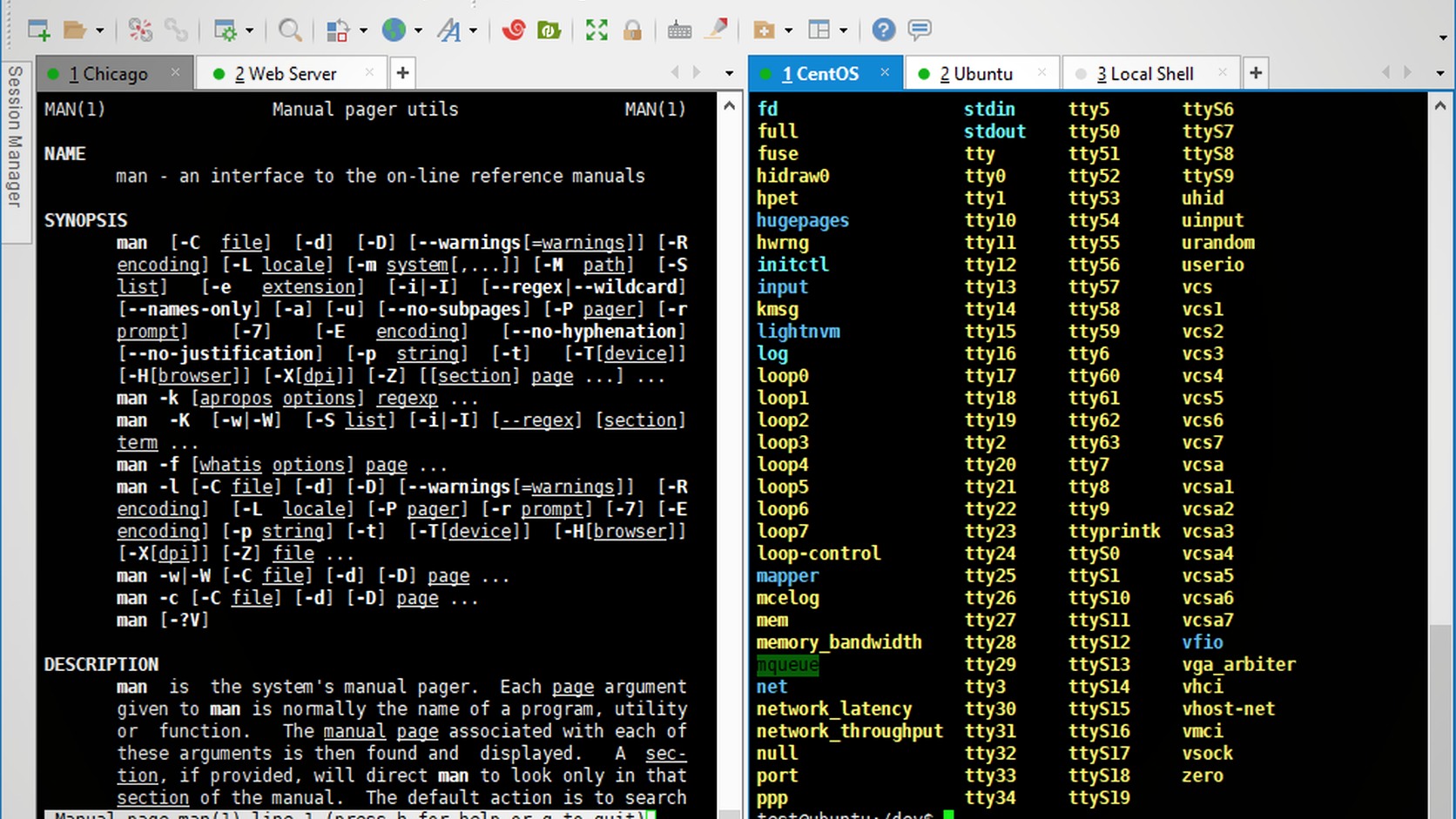Image resolution: width=1456 pixels, height=819 pixels.
Task: Click the DESCRIPTION heading in man page
Action: coord(101,665)
